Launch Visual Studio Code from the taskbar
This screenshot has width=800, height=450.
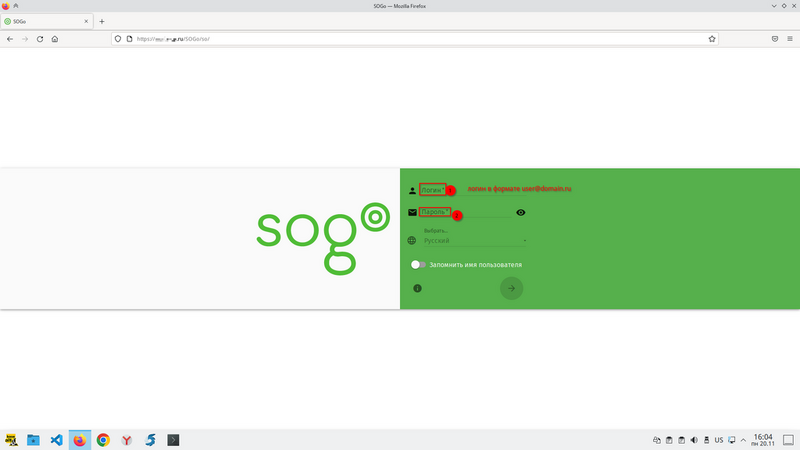57,439
